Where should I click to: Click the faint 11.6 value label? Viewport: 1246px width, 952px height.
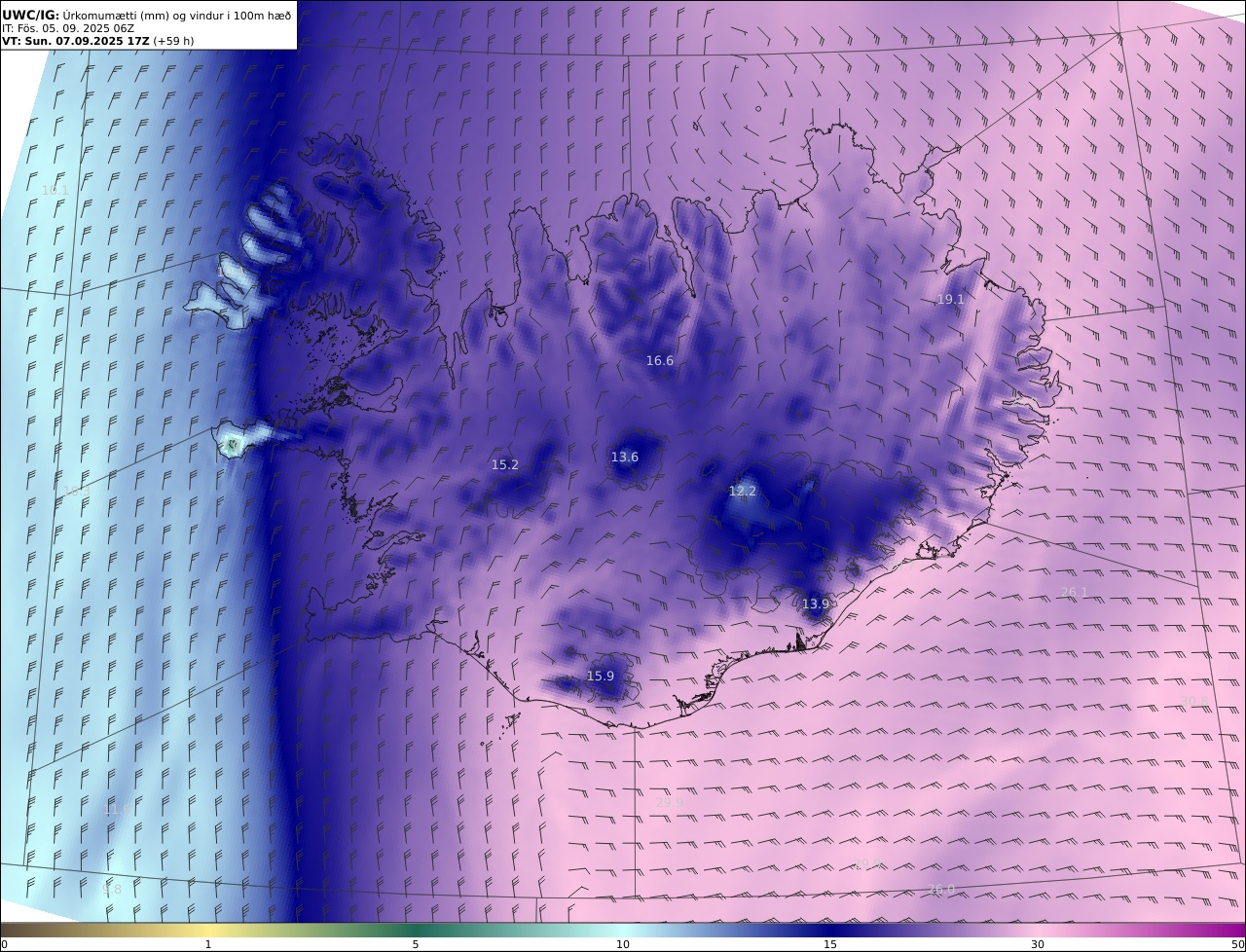(x=116, y=809)
